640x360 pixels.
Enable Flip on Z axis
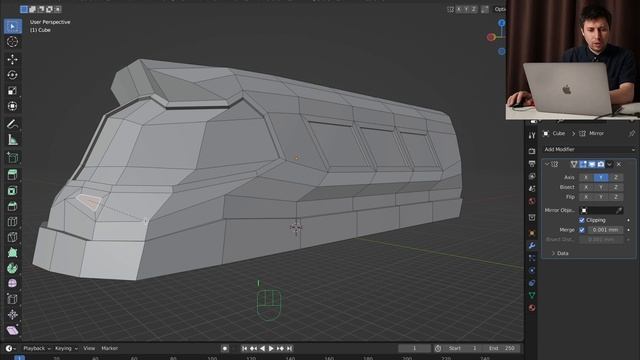pos(616,197)
